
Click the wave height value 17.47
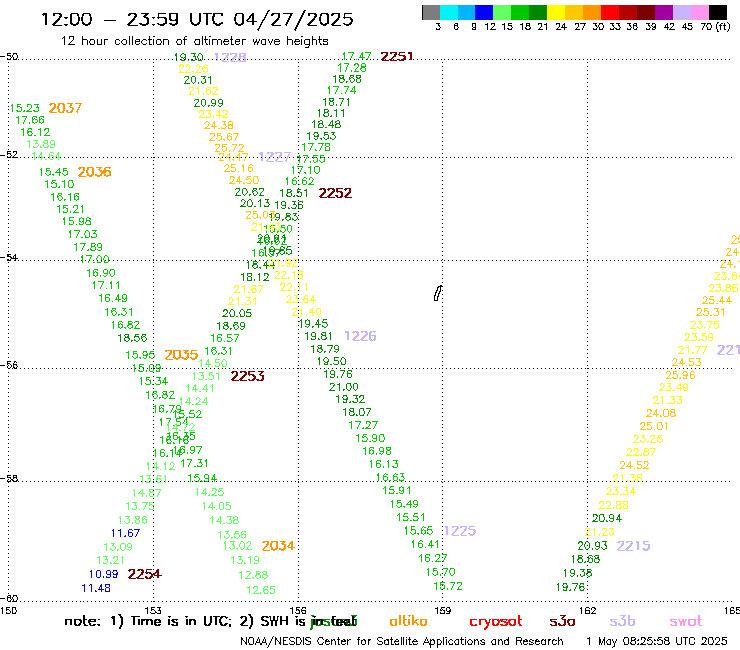tap(356, 57)
